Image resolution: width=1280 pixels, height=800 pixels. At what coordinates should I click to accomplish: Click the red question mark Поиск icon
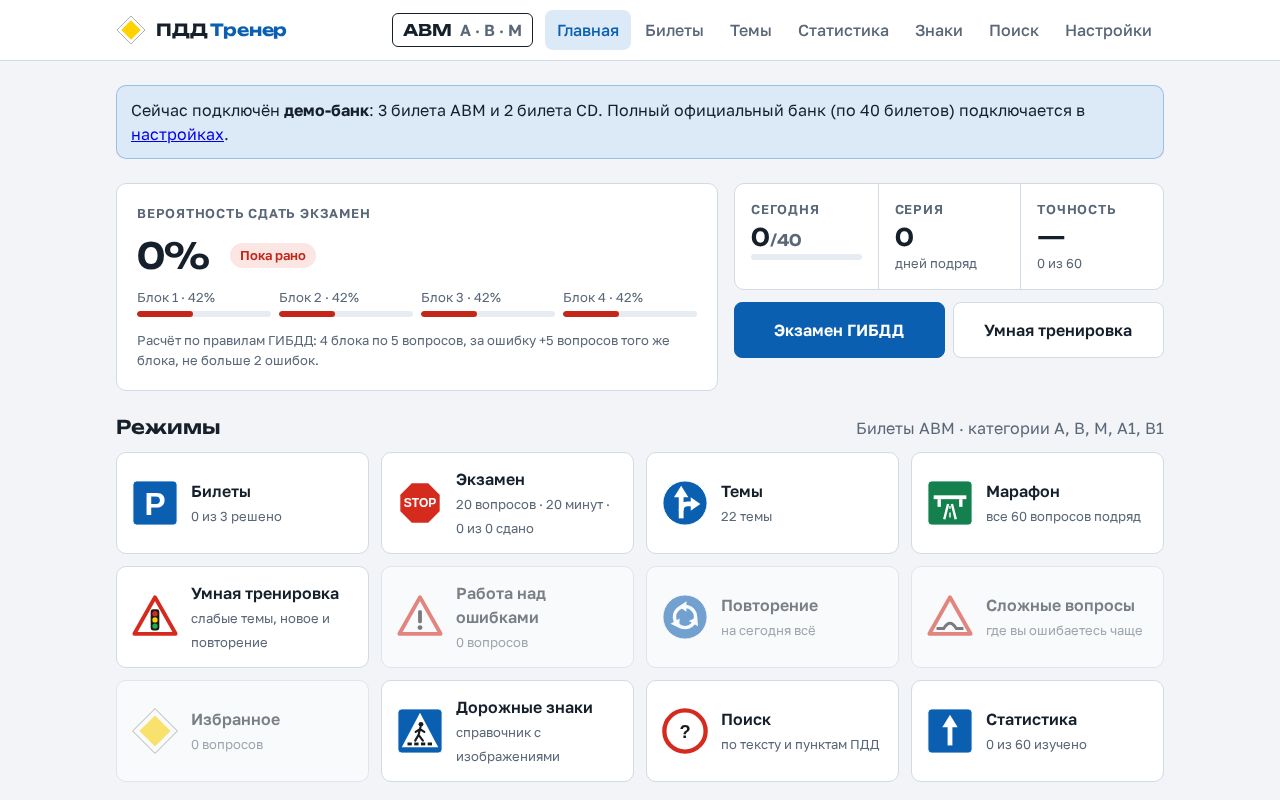[x=685, y=731]
